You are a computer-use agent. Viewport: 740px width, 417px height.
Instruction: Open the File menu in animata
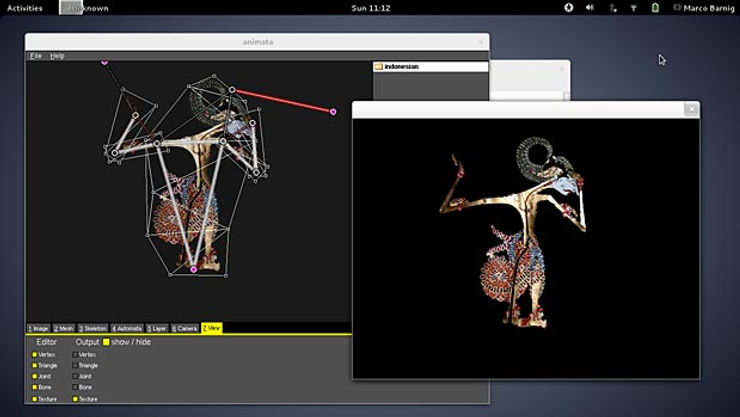point(35,56)
